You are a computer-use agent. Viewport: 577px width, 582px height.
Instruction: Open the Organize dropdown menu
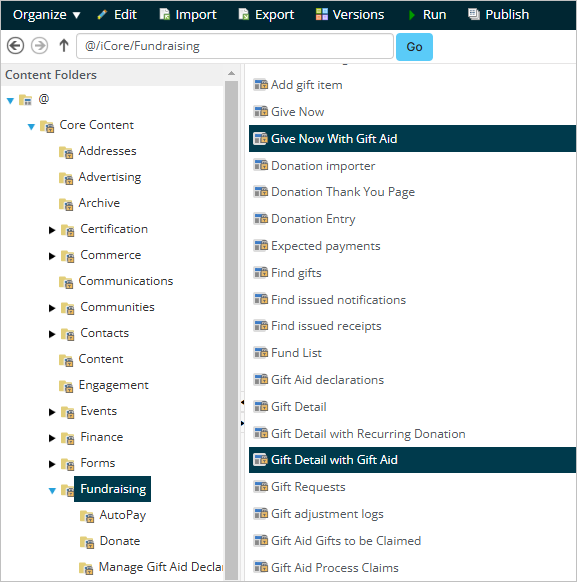tap(46, 15)
